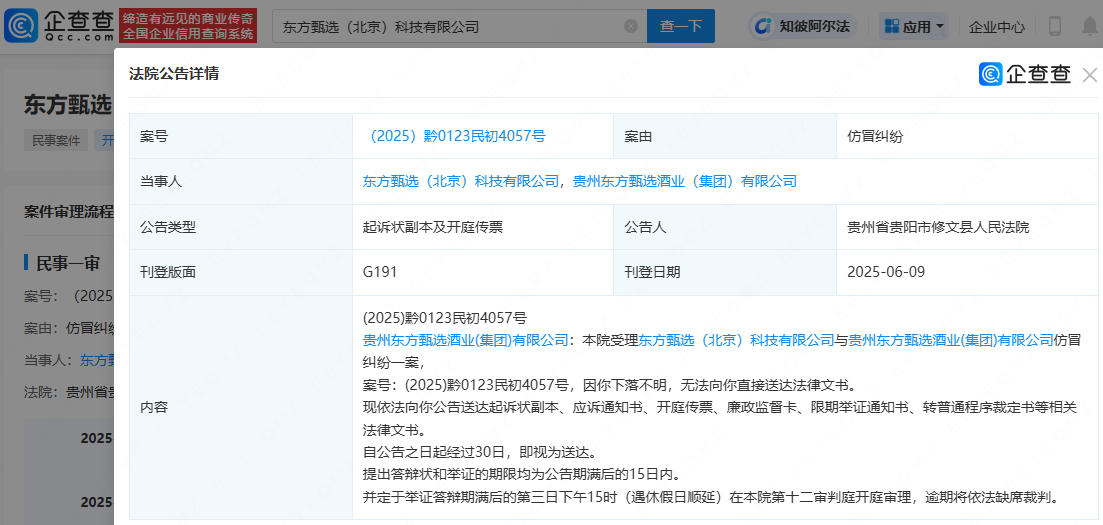Click the 民事一审 heading in background page
This screenshot has height=525, width=1103.
click(x=68, y=263)
